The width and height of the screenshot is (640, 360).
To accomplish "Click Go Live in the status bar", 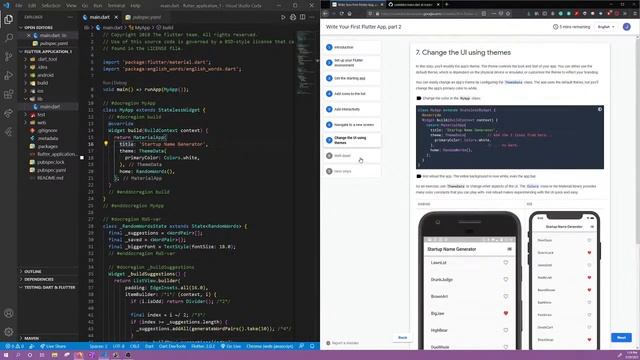I will click(x=231, y=346).
